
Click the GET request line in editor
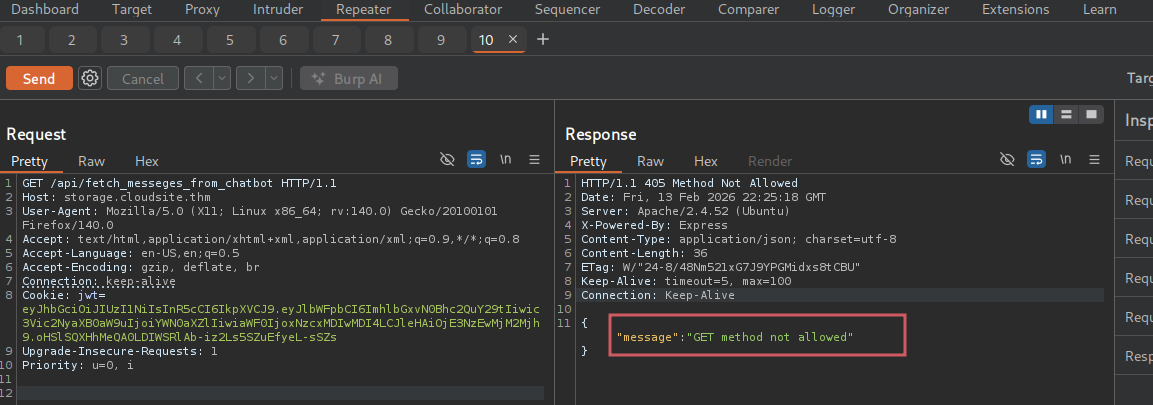coord(179,183)
